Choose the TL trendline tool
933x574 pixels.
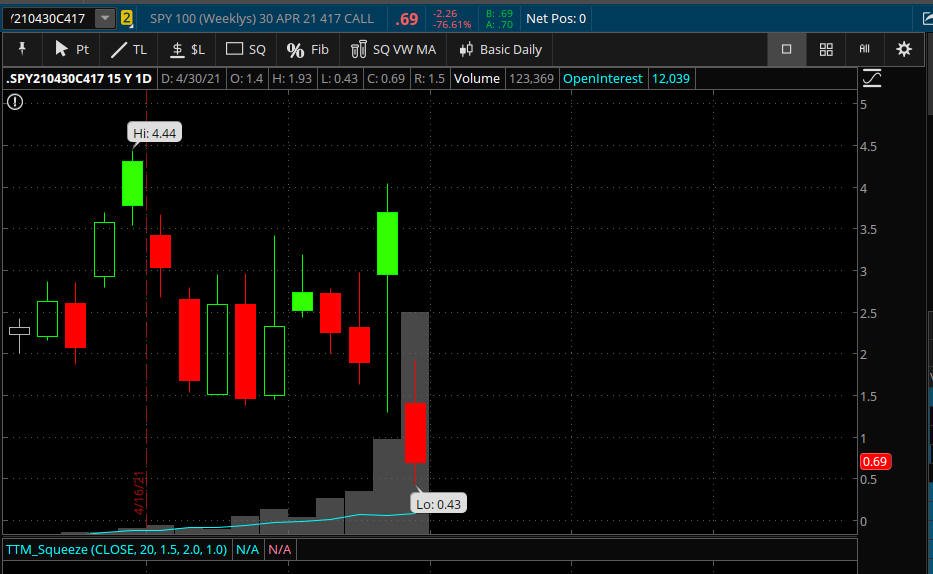[x=129, y=49]
